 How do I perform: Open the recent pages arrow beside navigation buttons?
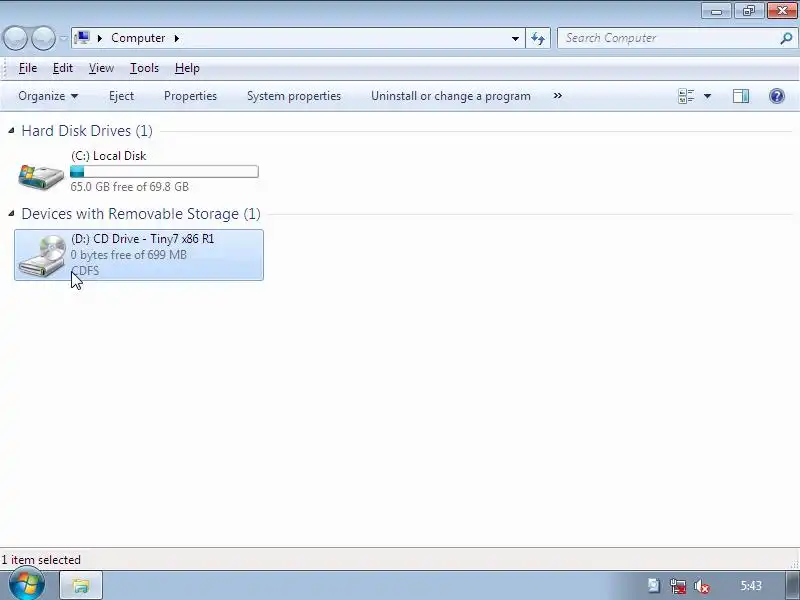pyautogui.click(x=63, y=38)
